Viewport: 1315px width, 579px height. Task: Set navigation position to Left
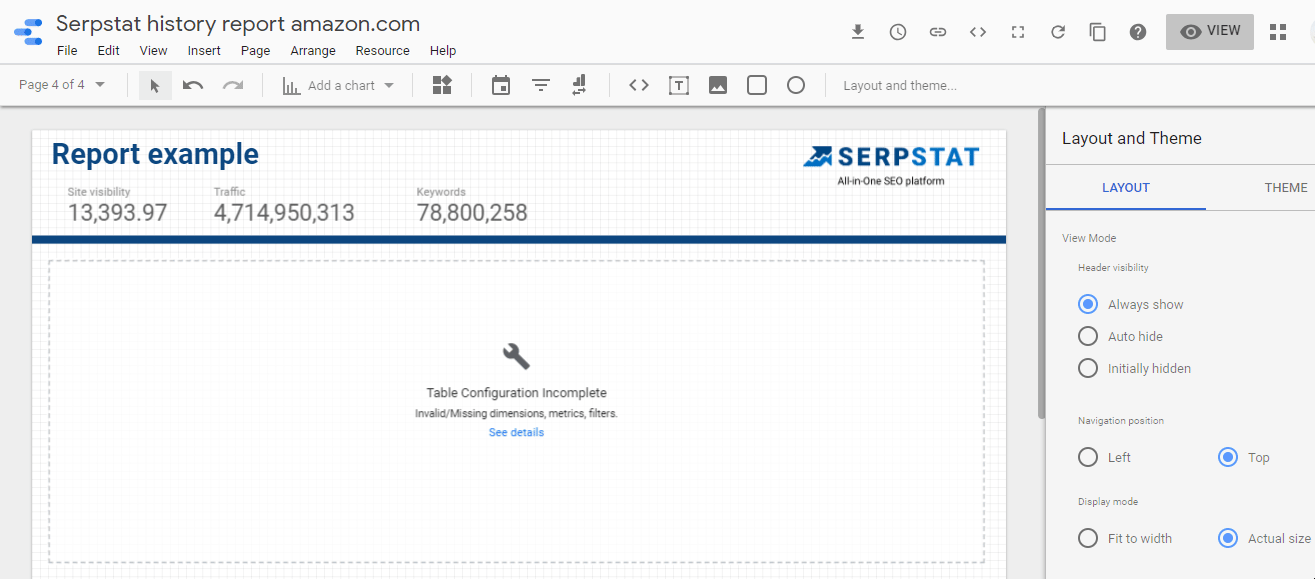coord(1088,457)
